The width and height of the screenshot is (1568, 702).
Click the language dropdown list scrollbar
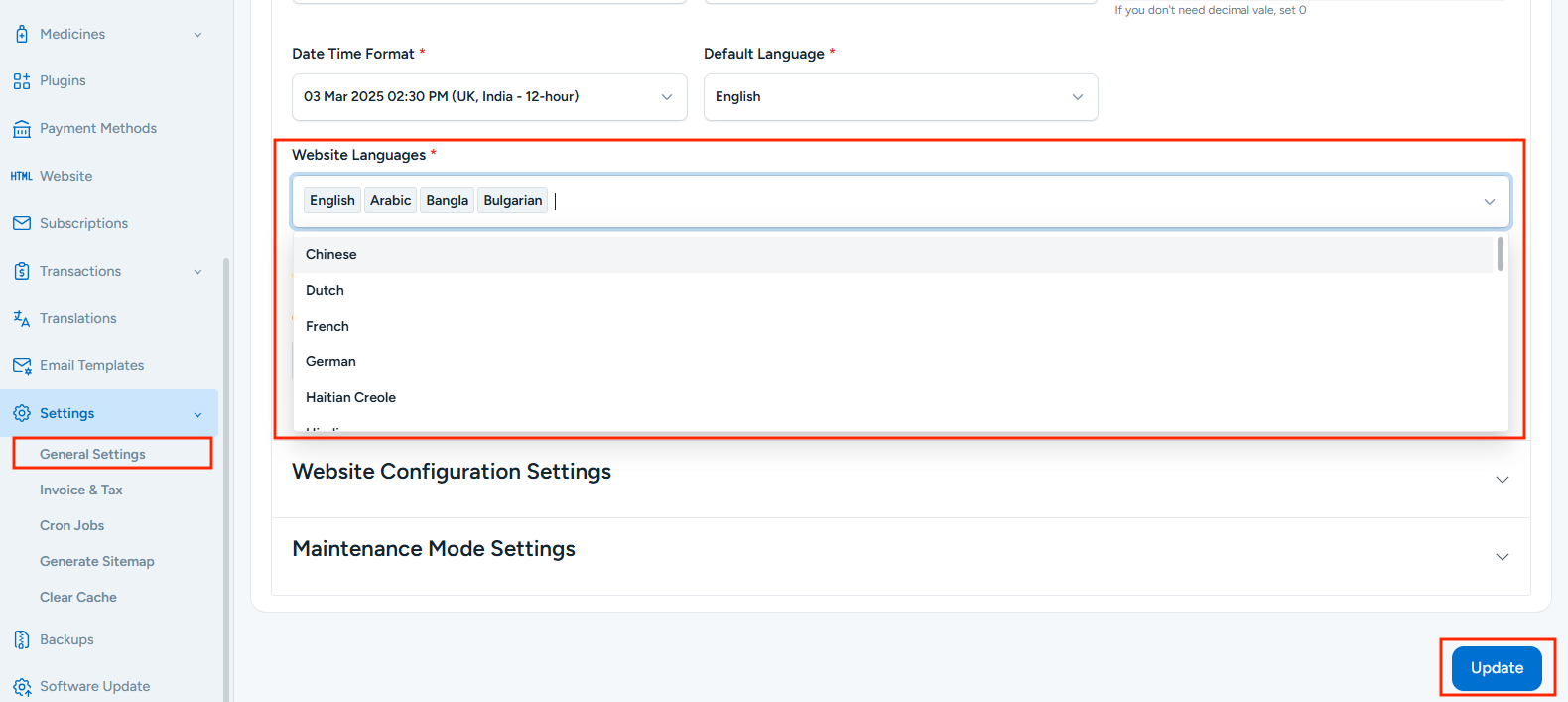1500,255
